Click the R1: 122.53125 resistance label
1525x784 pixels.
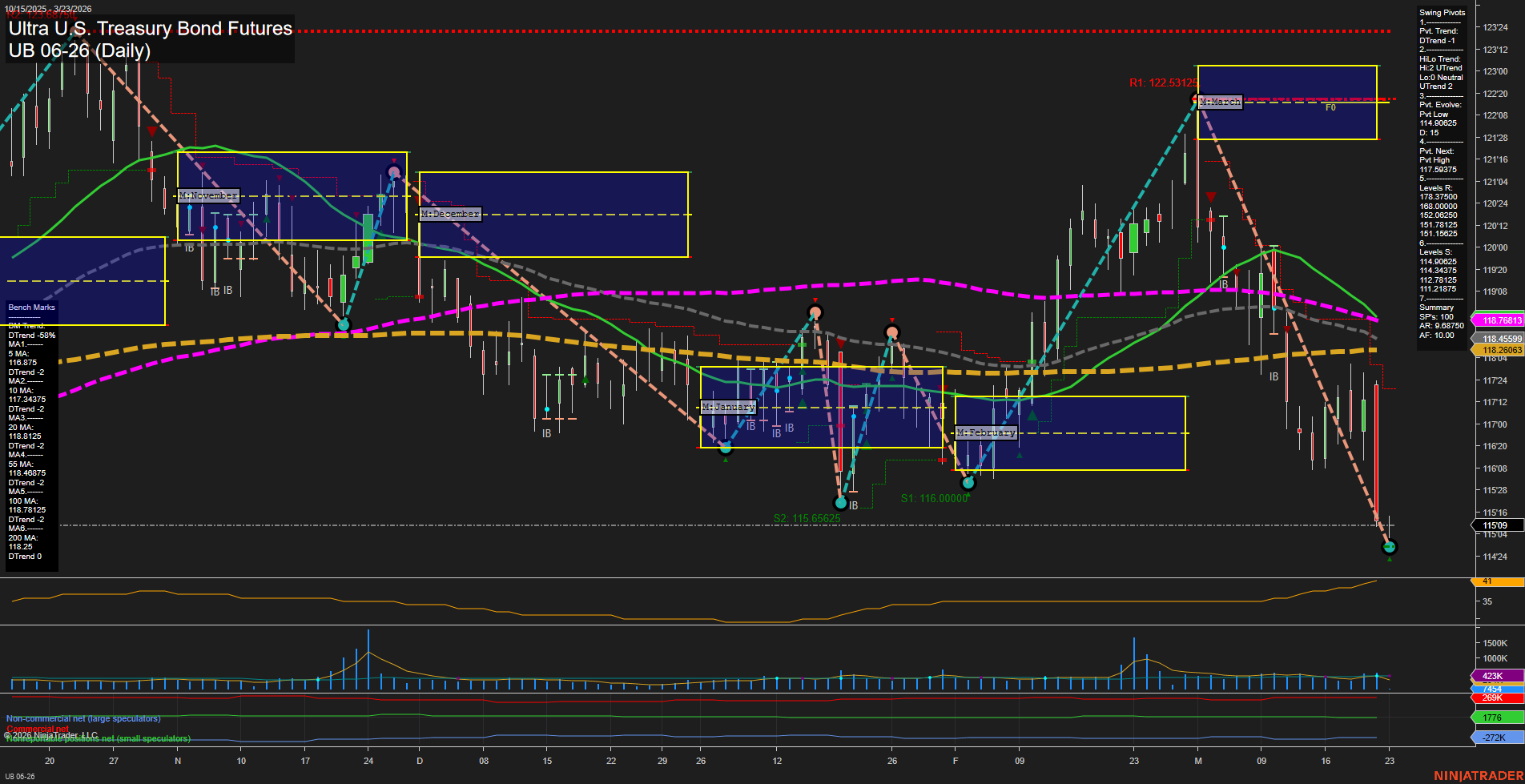[x=1163, y=82]
